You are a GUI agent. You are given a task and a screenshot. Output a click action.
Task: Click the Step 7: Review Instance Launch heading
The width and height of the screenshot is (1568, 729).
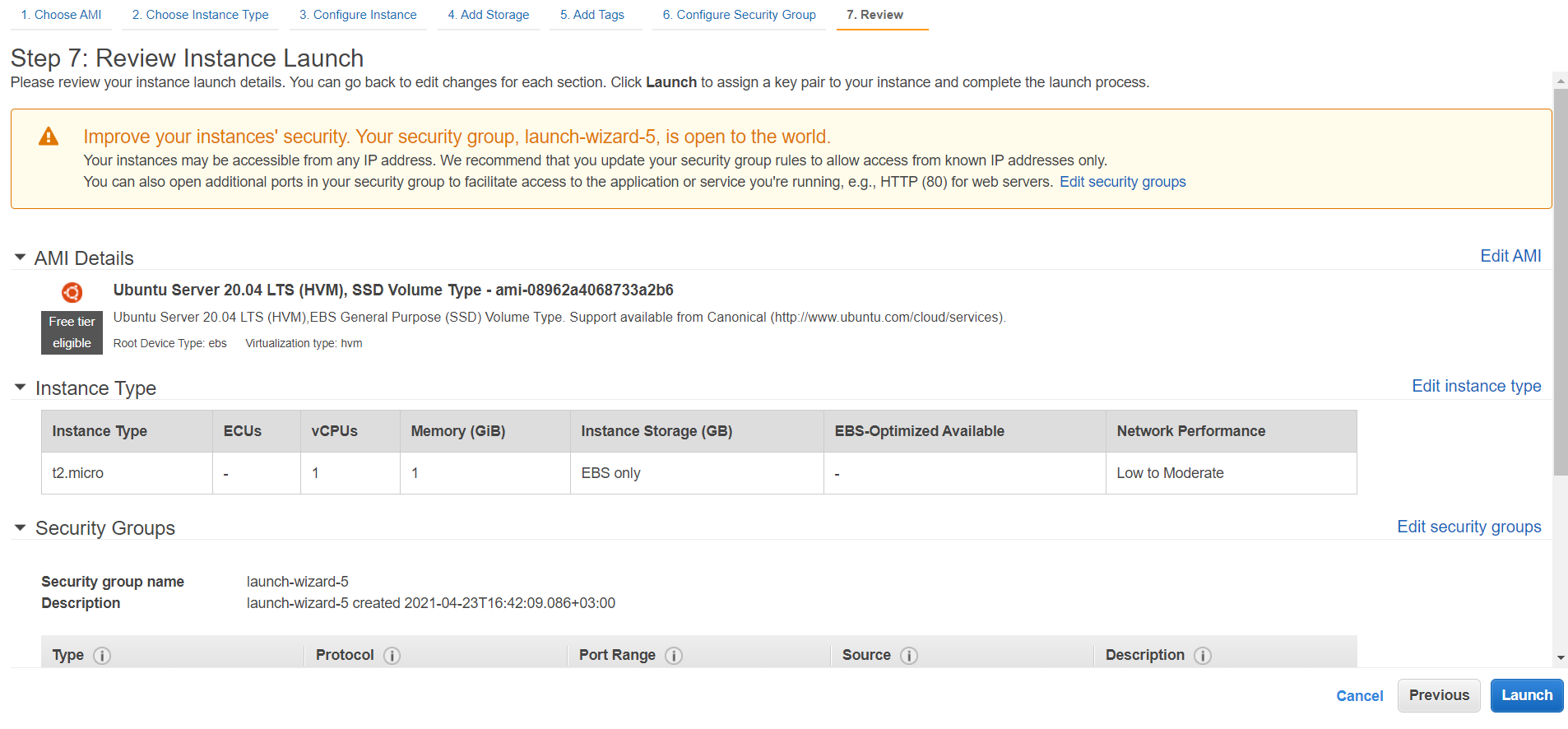(187, 58)
